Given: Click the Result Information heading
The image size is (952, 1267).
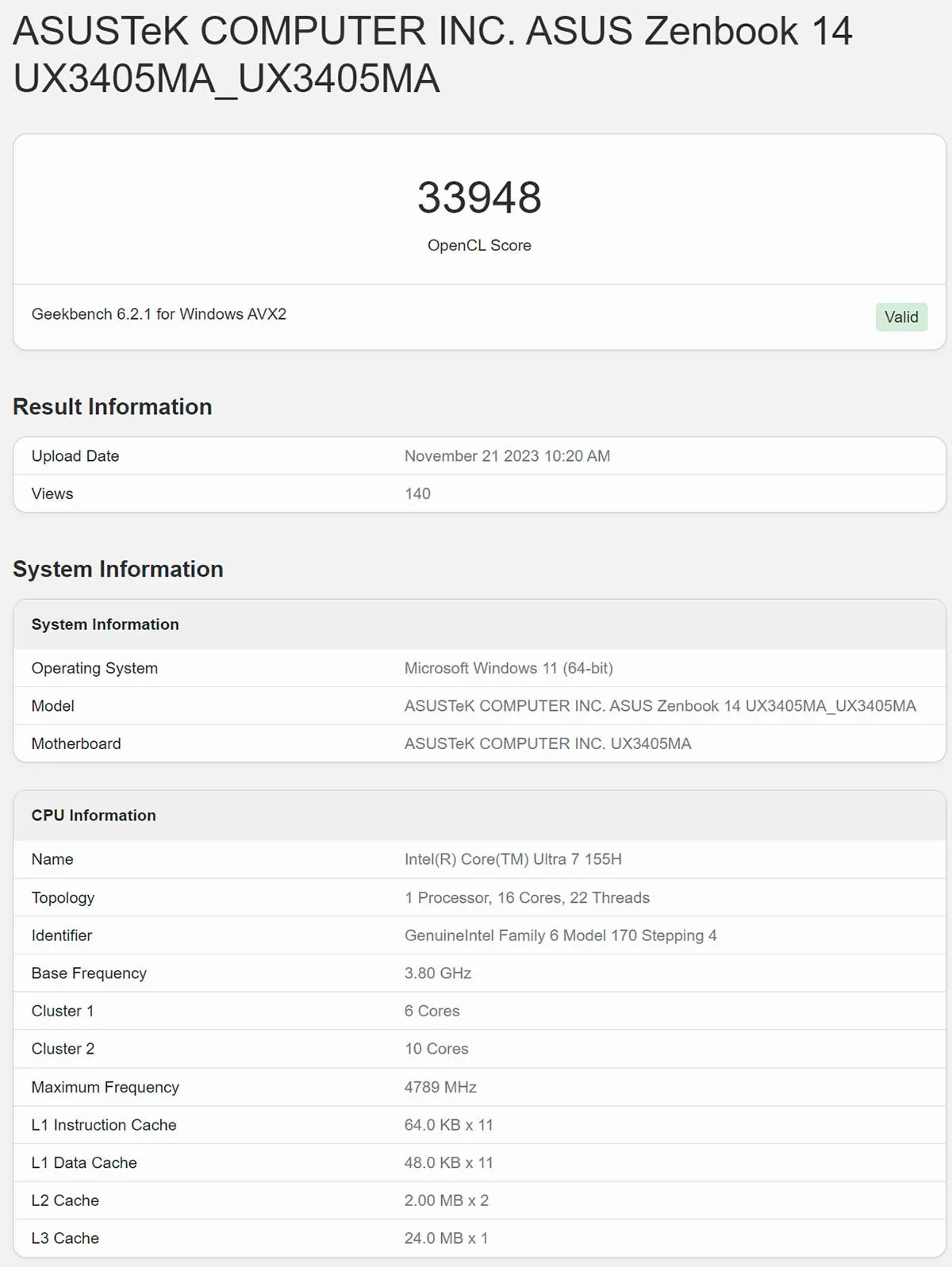Looking at the screenshot, I should click(113, 407).
